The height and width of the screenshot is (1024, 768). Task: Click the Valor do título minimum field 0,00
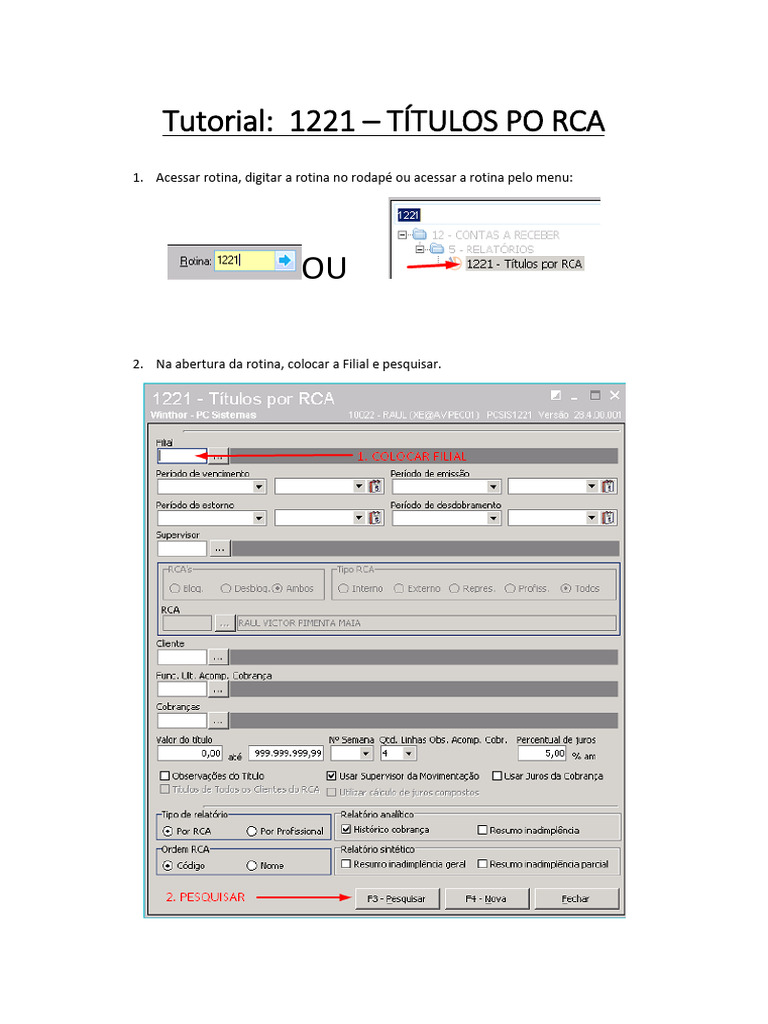point(190,754)
